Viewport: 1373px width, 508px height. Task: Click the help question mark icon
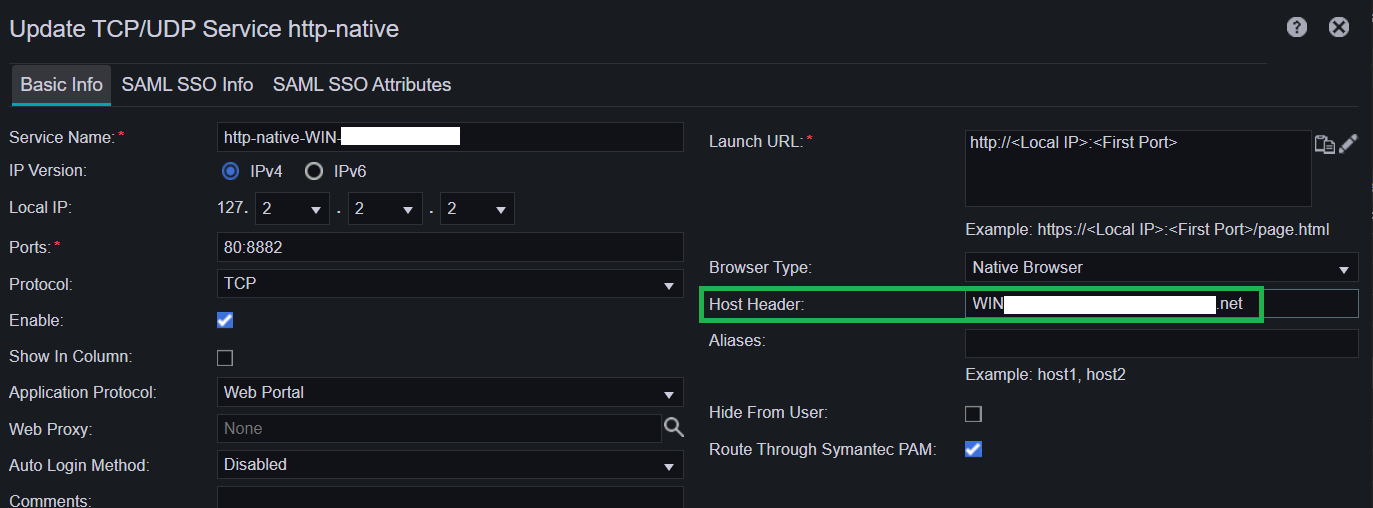[x=1297, y=28]
